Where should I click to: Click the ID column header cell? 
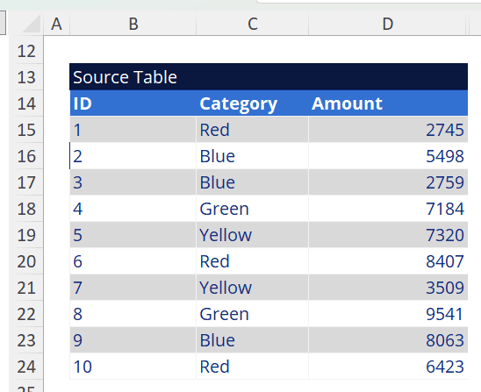(133, 103)
